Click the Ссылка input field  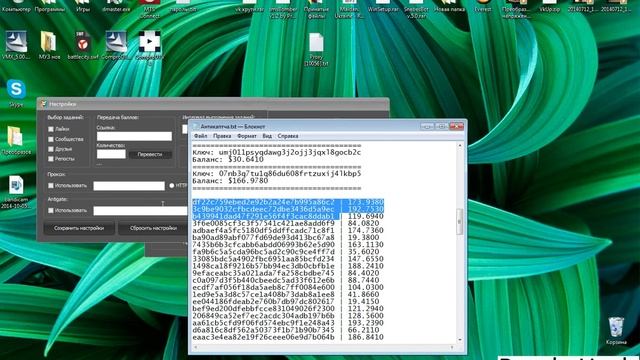[x=134, y=136]
